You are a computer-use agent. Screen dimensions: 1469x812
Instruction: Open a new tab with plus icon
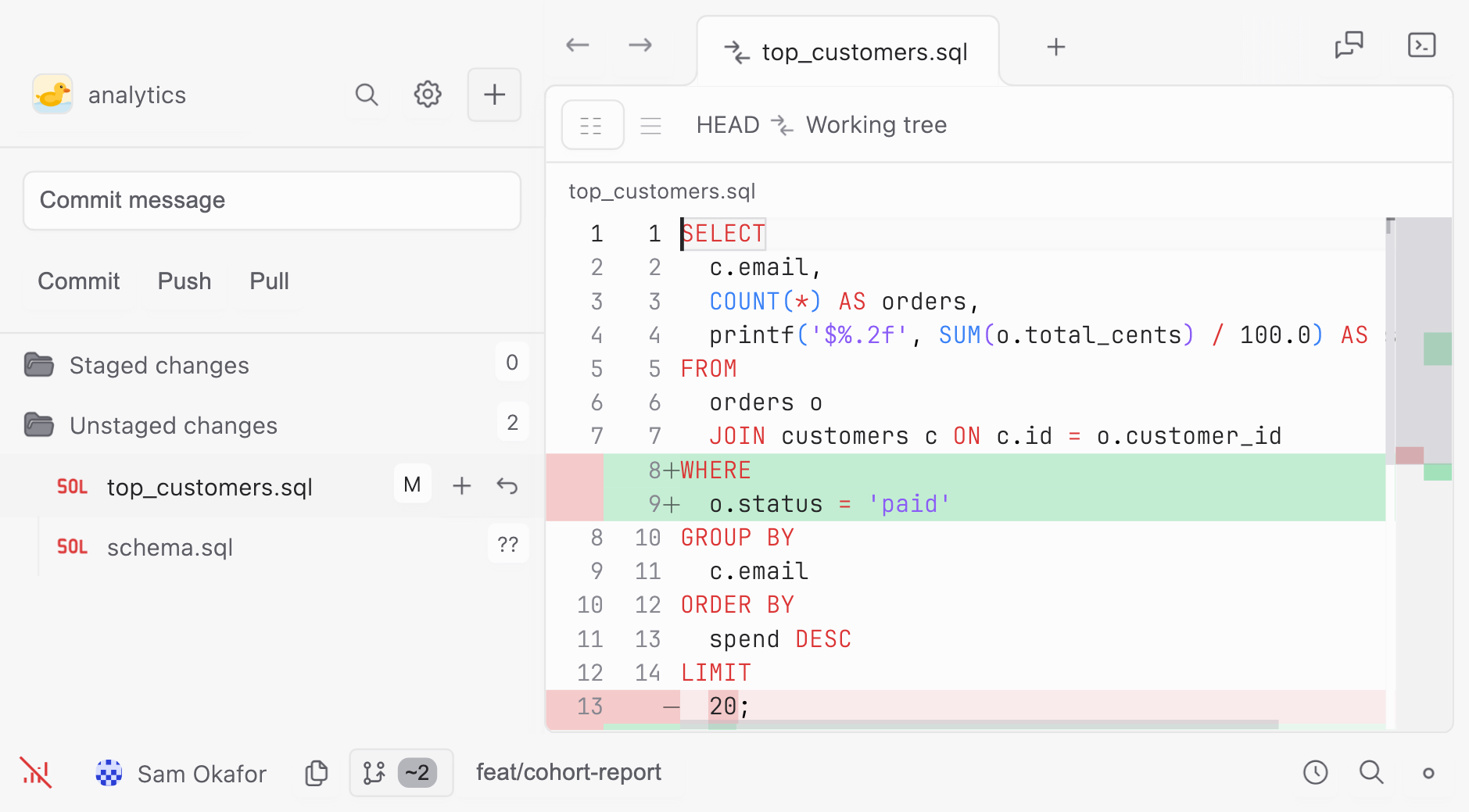[x=1056, y=47]
